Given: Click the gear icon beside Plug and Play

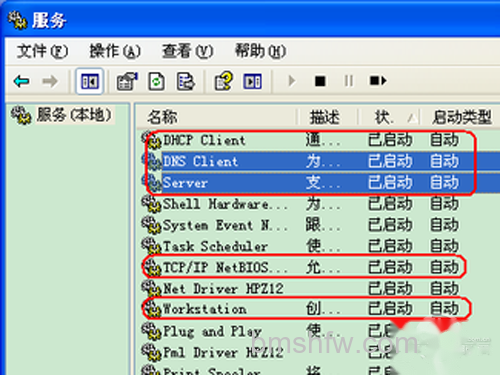Looking at the screenshot, I should click(x=151, y=331).
